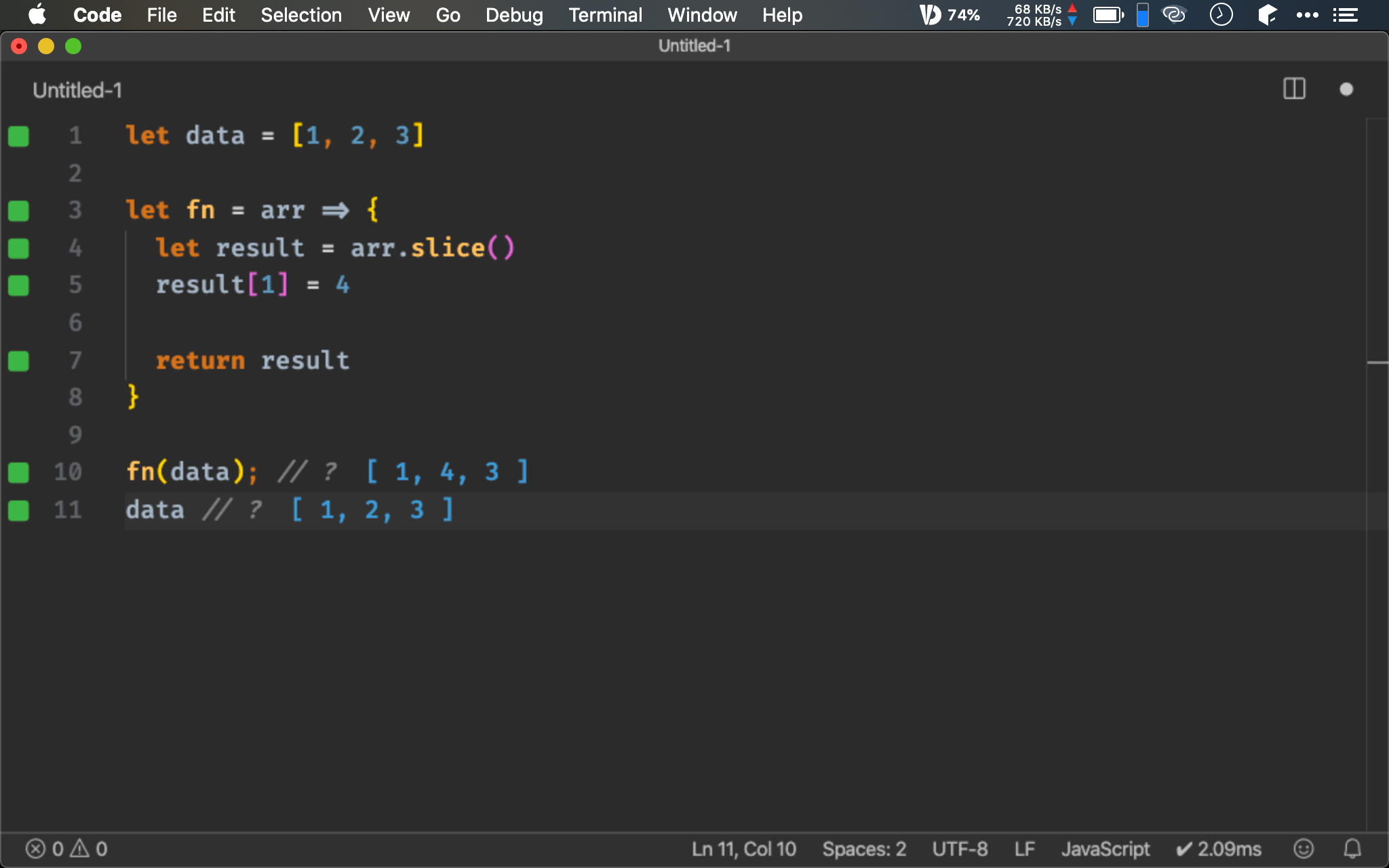Toggle line 5 green breakpoint indicator
Viewport: 1389px width, 868px height.
pos(18,285)
